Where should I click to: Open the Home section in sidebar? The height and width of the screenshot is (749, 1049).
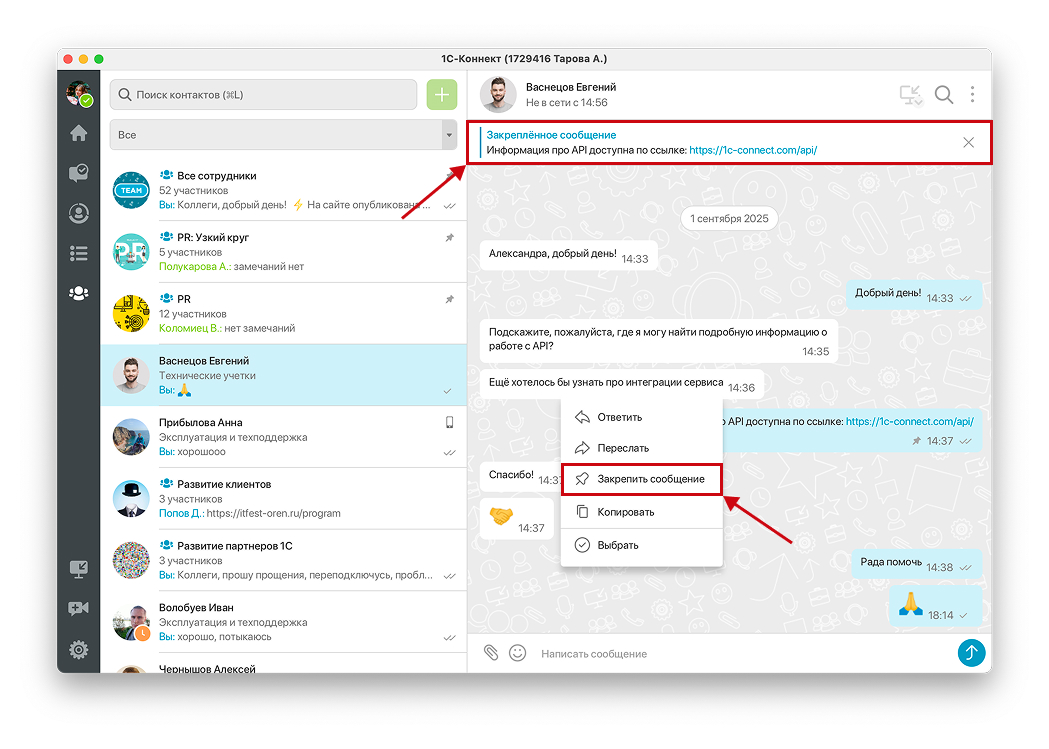[x=78, y=134]
